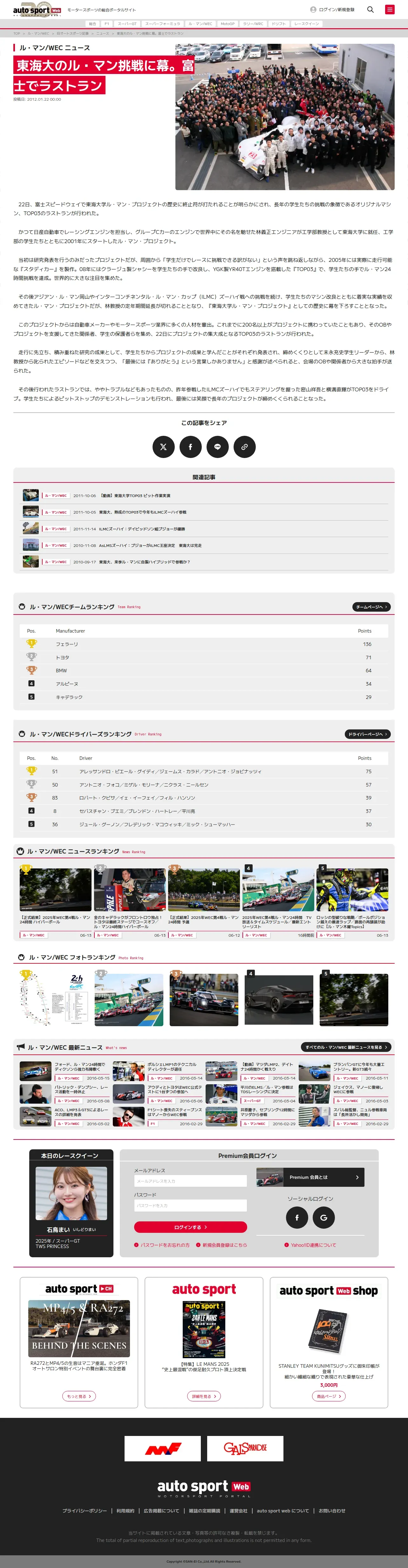
Task: Open ドライバーページへ driver ranking button
Action: pyautogui.click(x=368, y=734)
